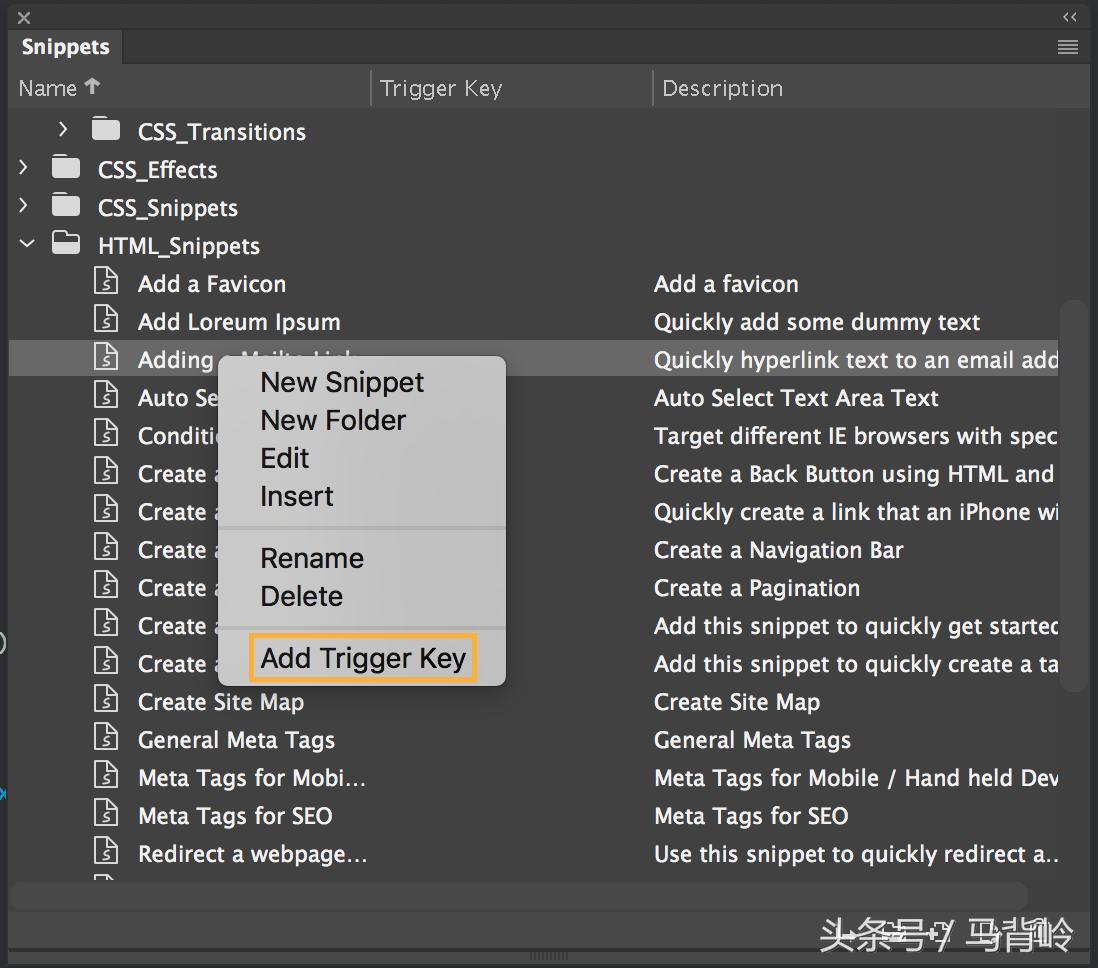Expand the CSS_Effects folder chevron
Viewport: 1098px width, 968px height.
(x=23, y=167)
